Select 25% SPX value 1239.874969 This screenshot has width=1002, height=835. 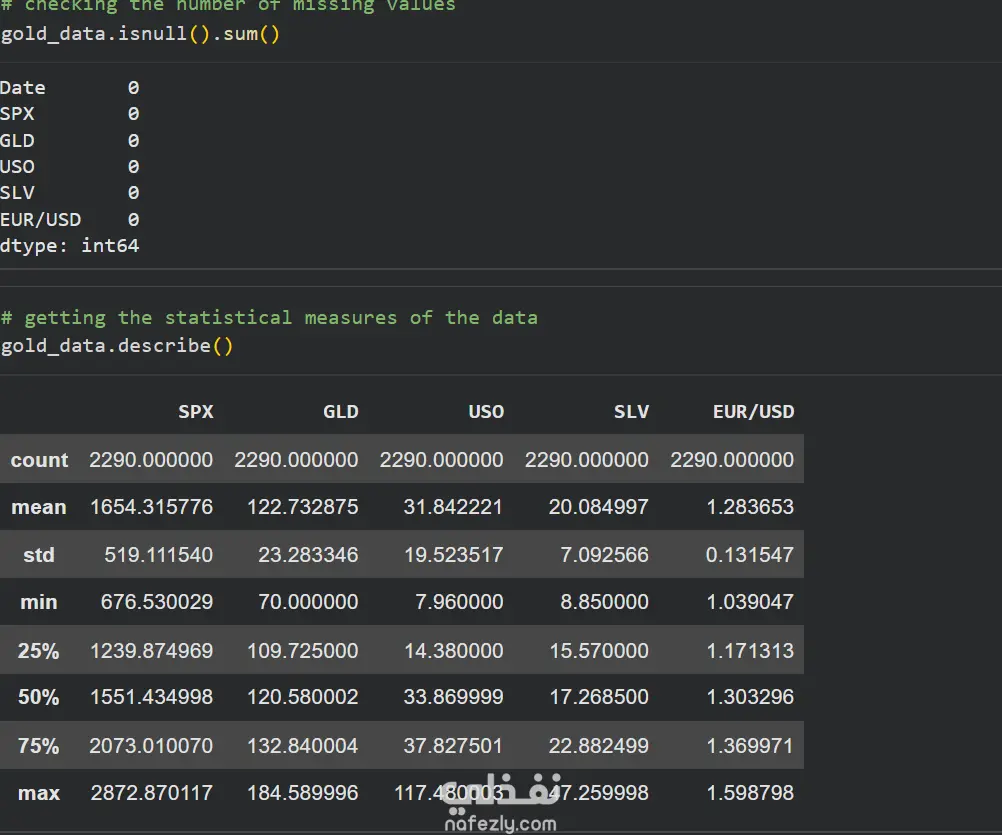pyautogui.click(x=151, y=650)
